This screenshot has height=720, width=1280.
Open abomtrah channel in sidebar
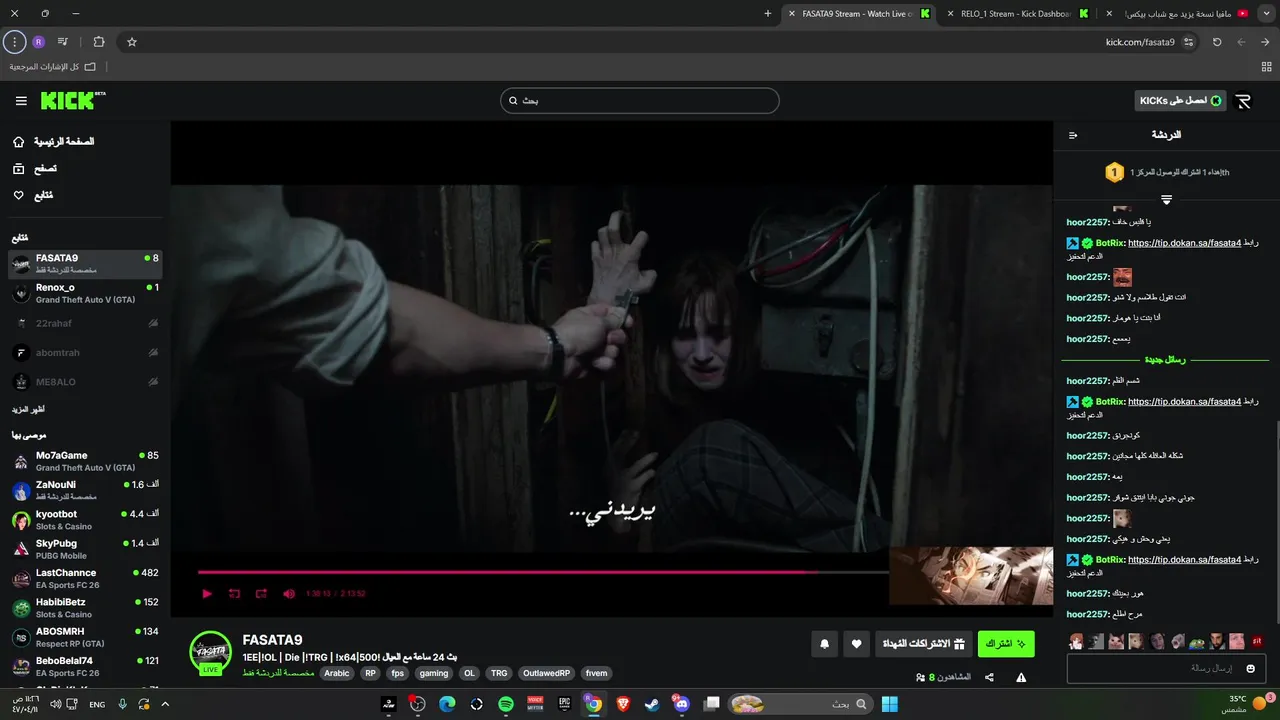point(85,353)
